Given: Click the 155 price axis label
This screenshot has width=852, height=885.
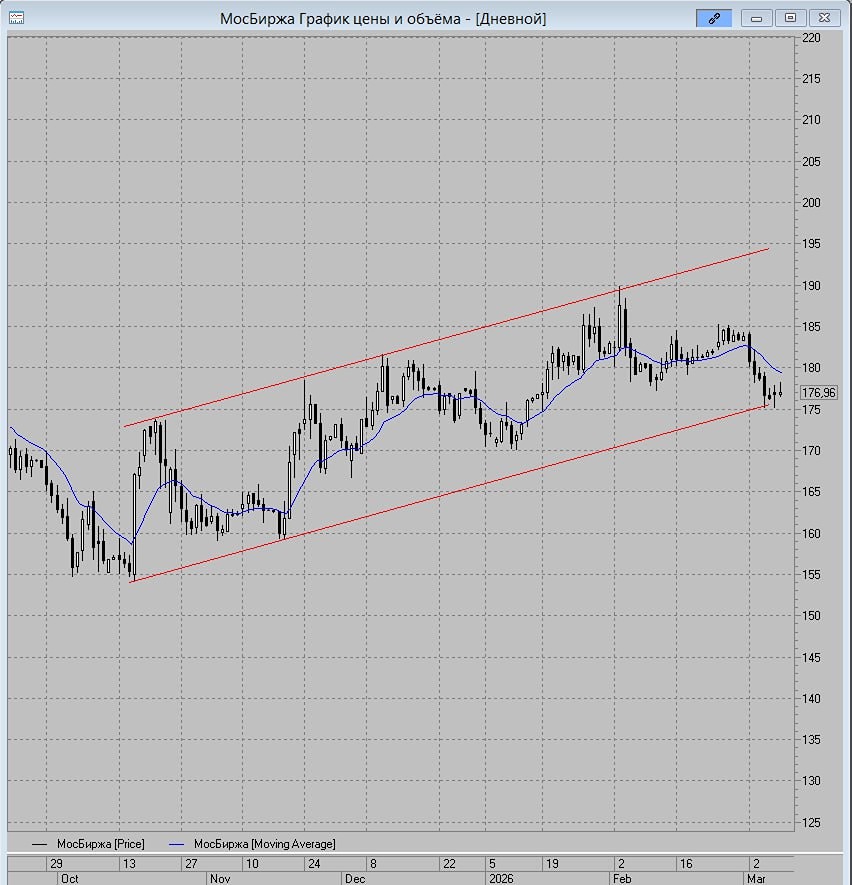Looking at the screenshot, I should [811, 575].
